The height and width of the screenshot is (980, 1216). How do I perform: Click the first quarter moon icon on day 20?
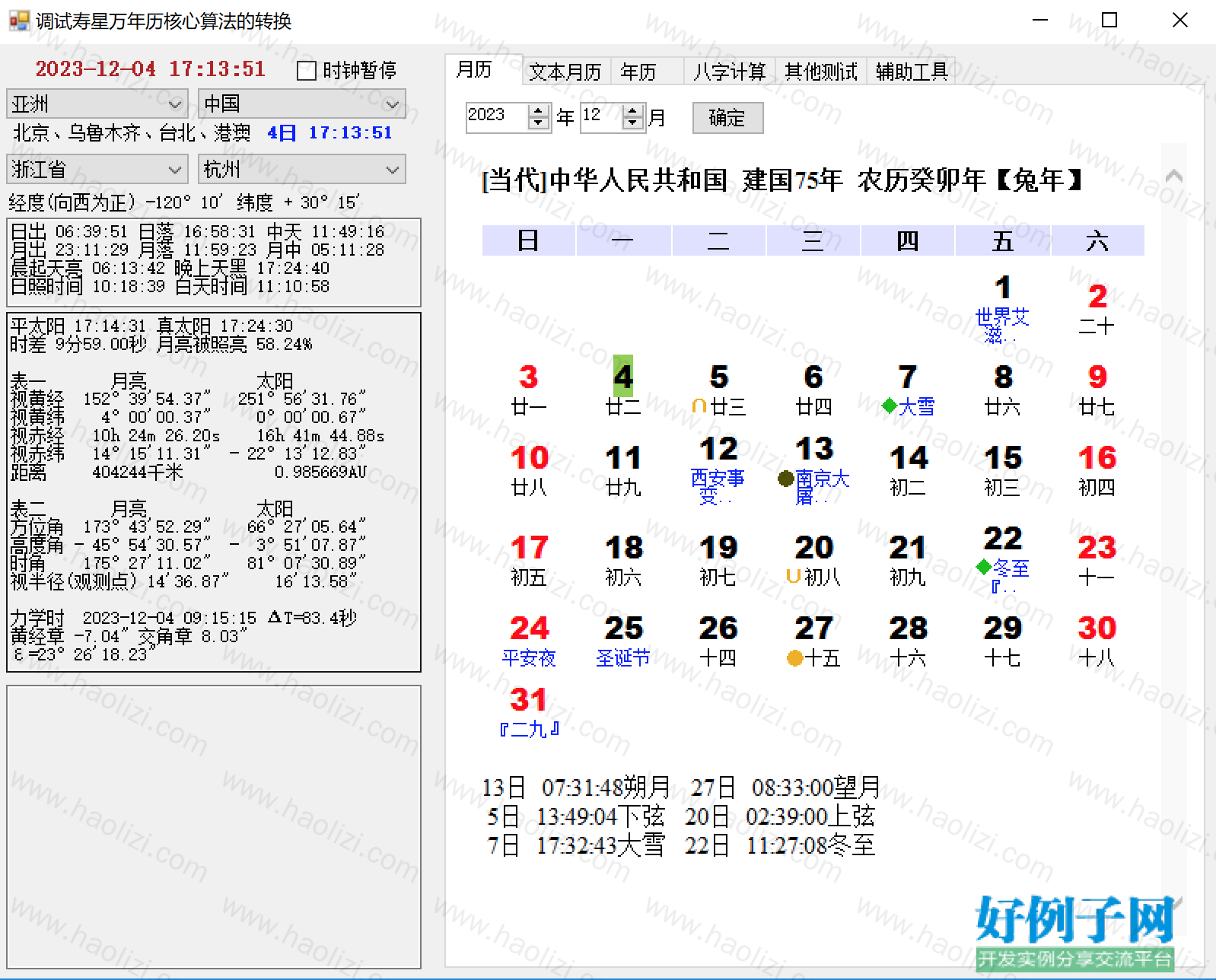pyautogui.click(x=794, y=576)
